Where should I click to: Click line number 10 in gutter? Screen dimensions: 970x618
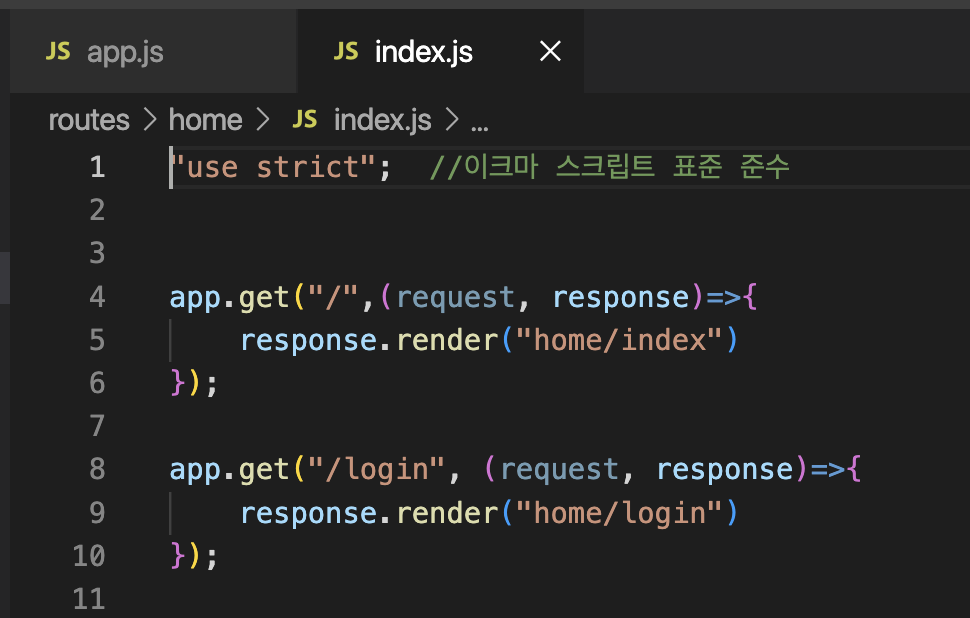89,556
